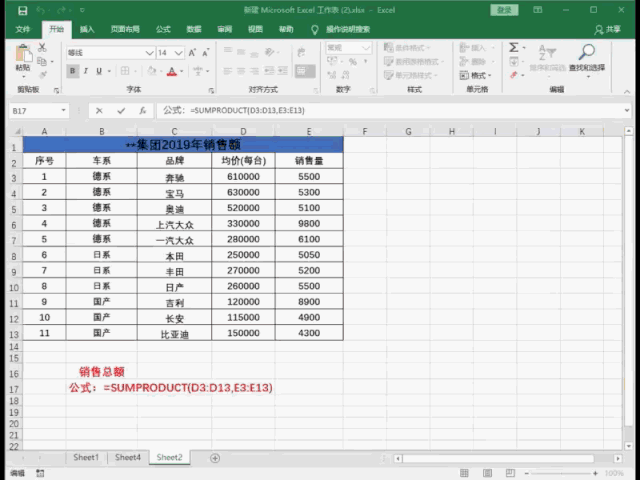Screen dimensions: 640x480
Task: Select cell with value 610000
Action: point(243,177)
